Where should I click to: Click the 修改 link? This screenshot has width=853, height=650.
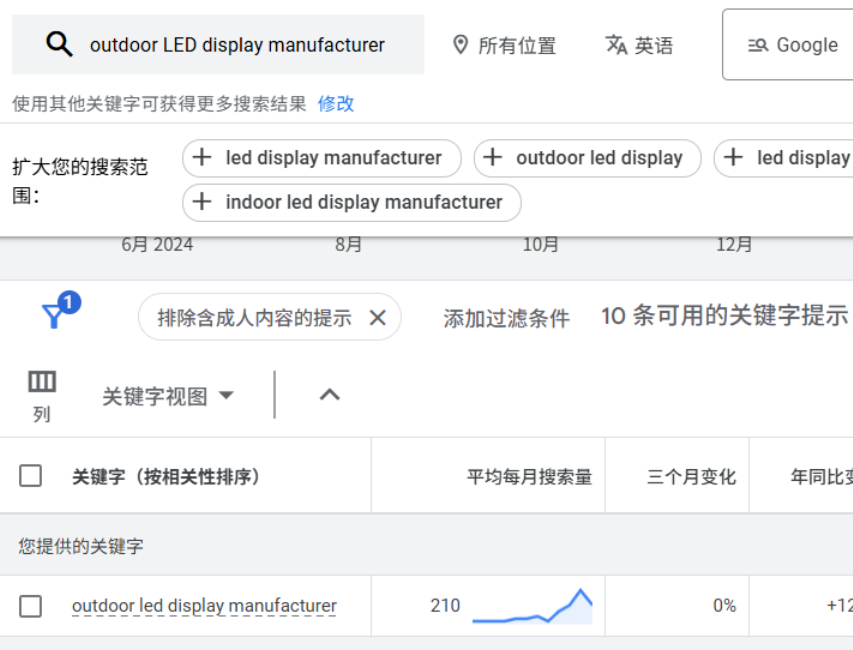point(336,104)
